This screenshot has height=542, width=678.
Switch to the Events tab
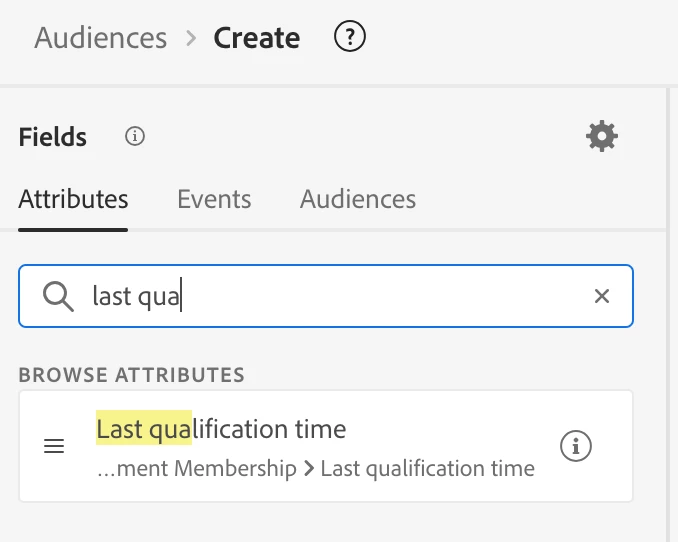(x=214, y=199)
